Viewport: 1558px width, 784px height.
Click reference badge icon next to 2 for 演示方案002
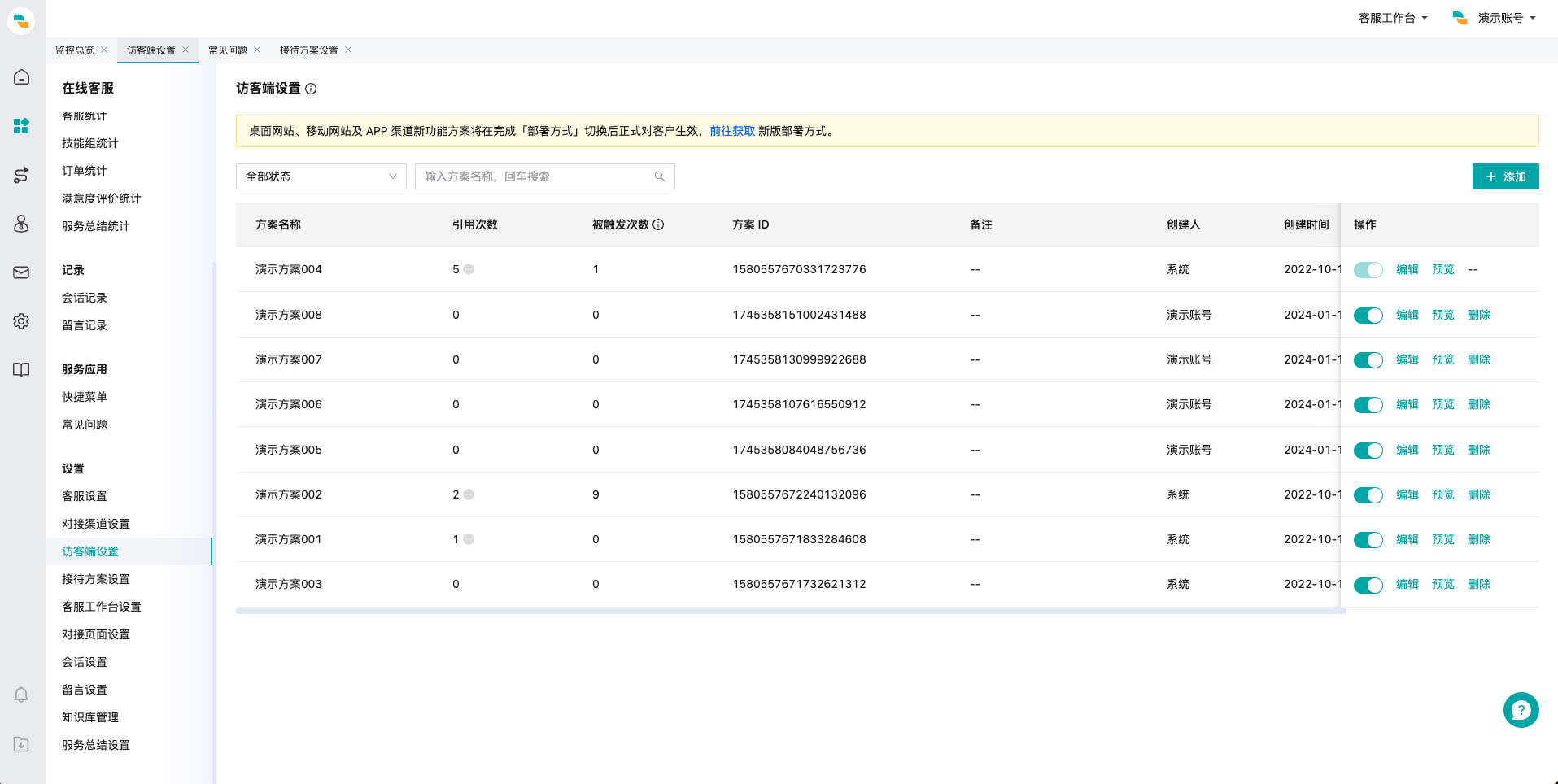[469, 494]
